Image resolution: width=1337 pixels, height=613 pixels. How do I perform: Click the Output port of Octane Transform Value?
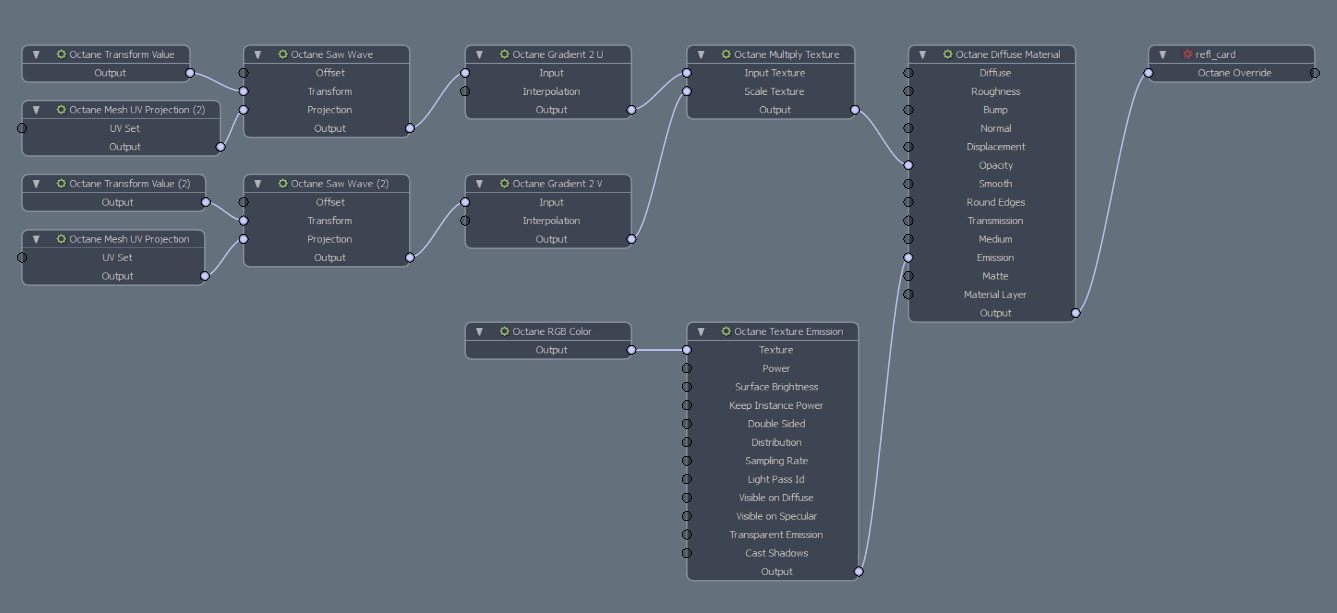pyautogui.click(x=190, y=72)
